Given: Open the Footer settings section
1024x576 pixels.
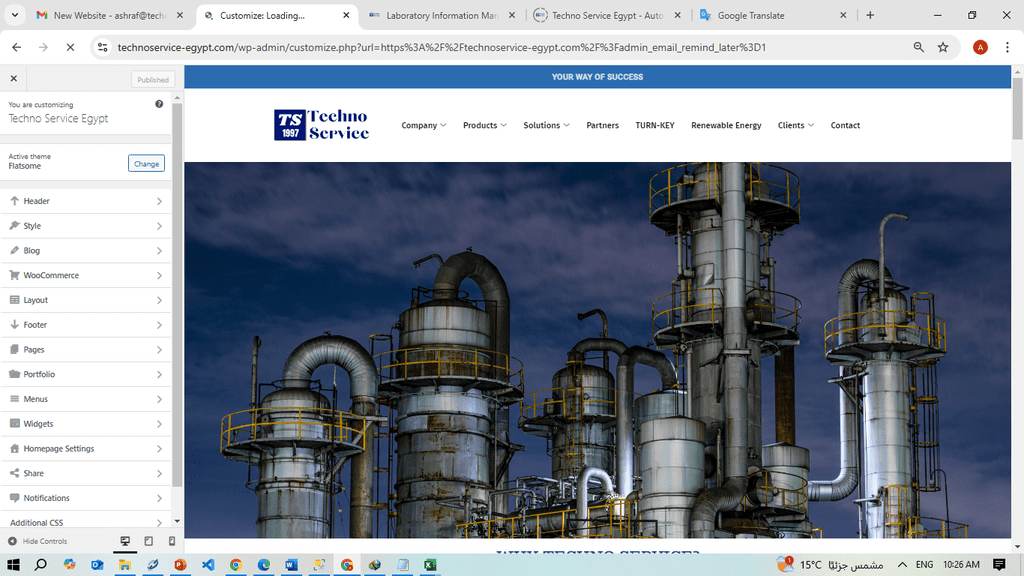Looking at the screenshot, I should pyautogui.click(x=86, y=325).
